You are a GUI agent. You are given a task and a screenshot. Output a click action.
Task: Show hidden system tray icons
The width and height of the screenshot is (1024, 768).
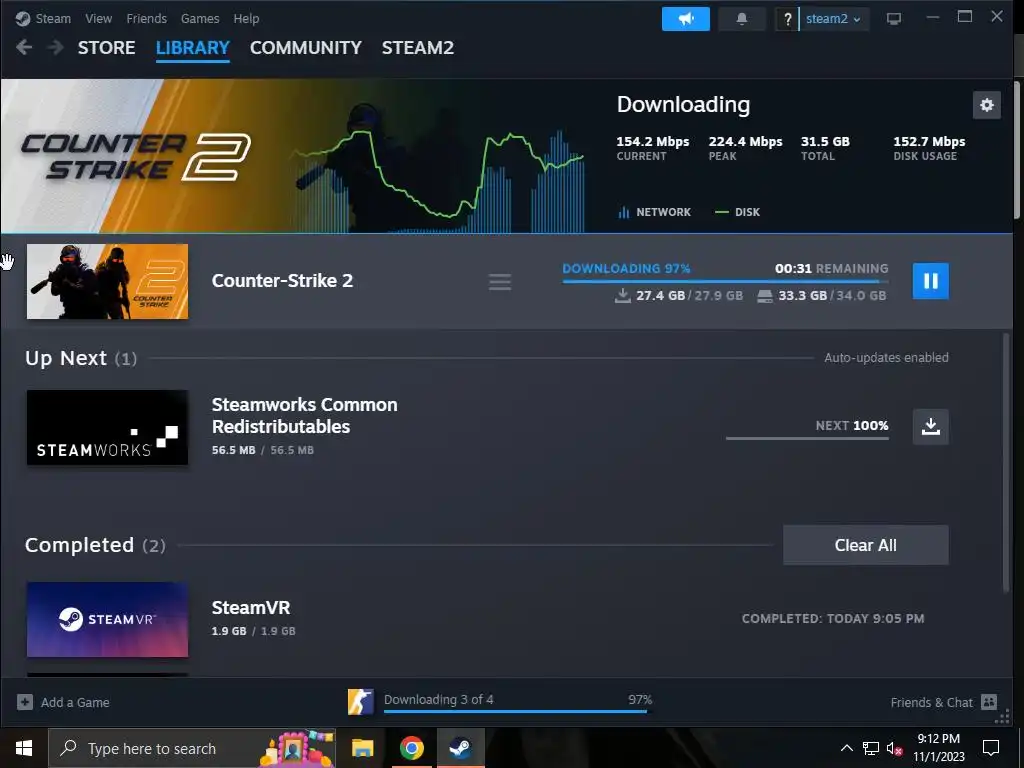pos(846,748)
